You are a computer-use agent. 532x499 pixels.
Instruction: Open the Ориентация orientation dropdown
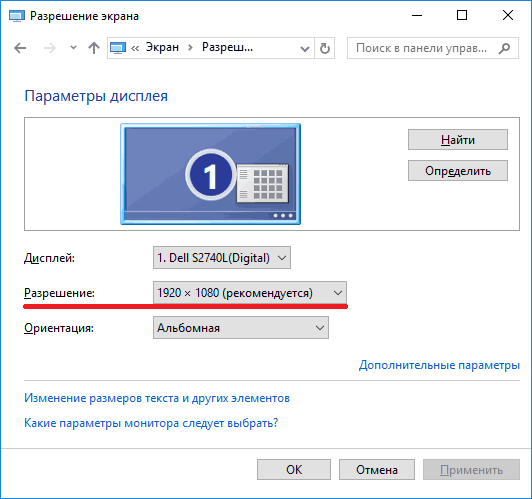pos(241,328)
